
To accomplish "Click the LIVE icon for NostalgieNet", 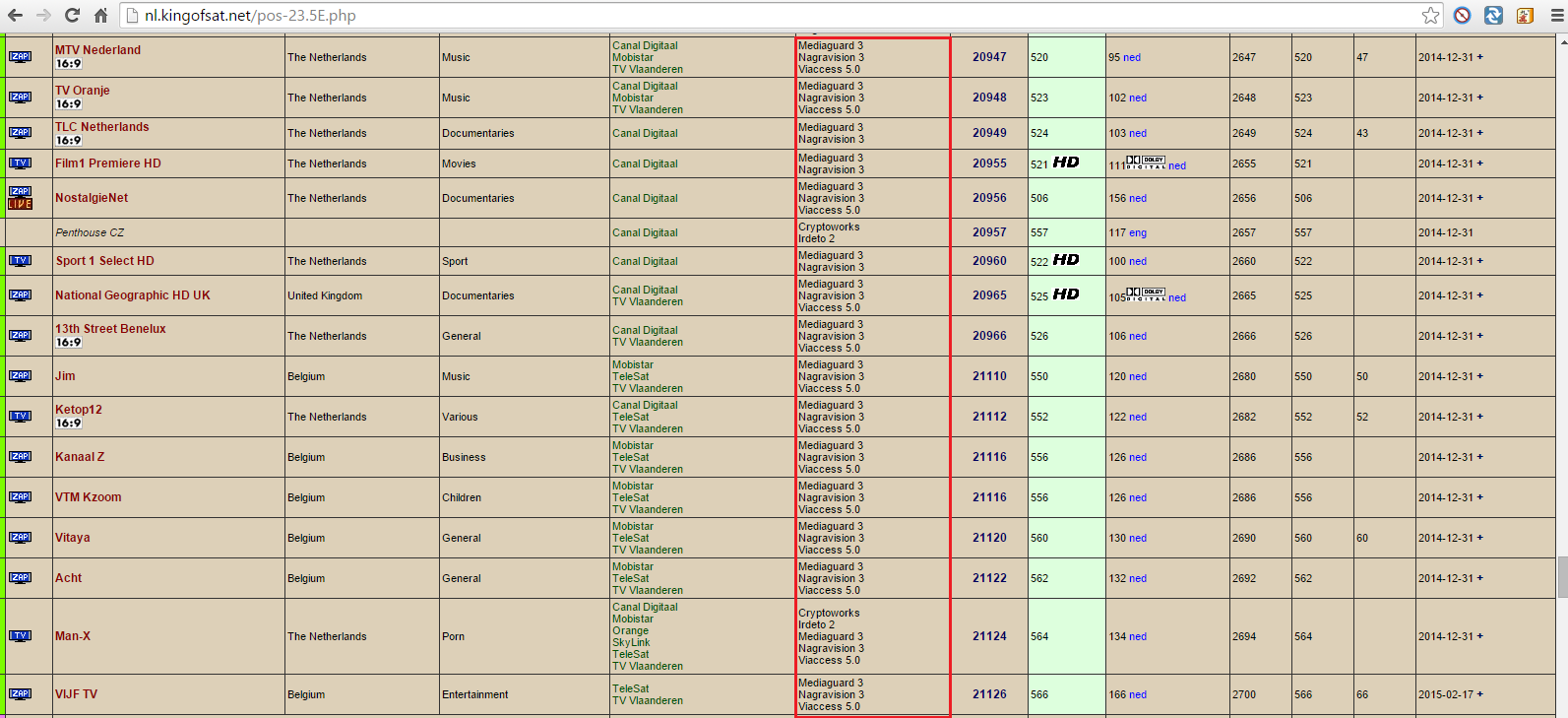I will pyautogui.click(x=20, y=204).
